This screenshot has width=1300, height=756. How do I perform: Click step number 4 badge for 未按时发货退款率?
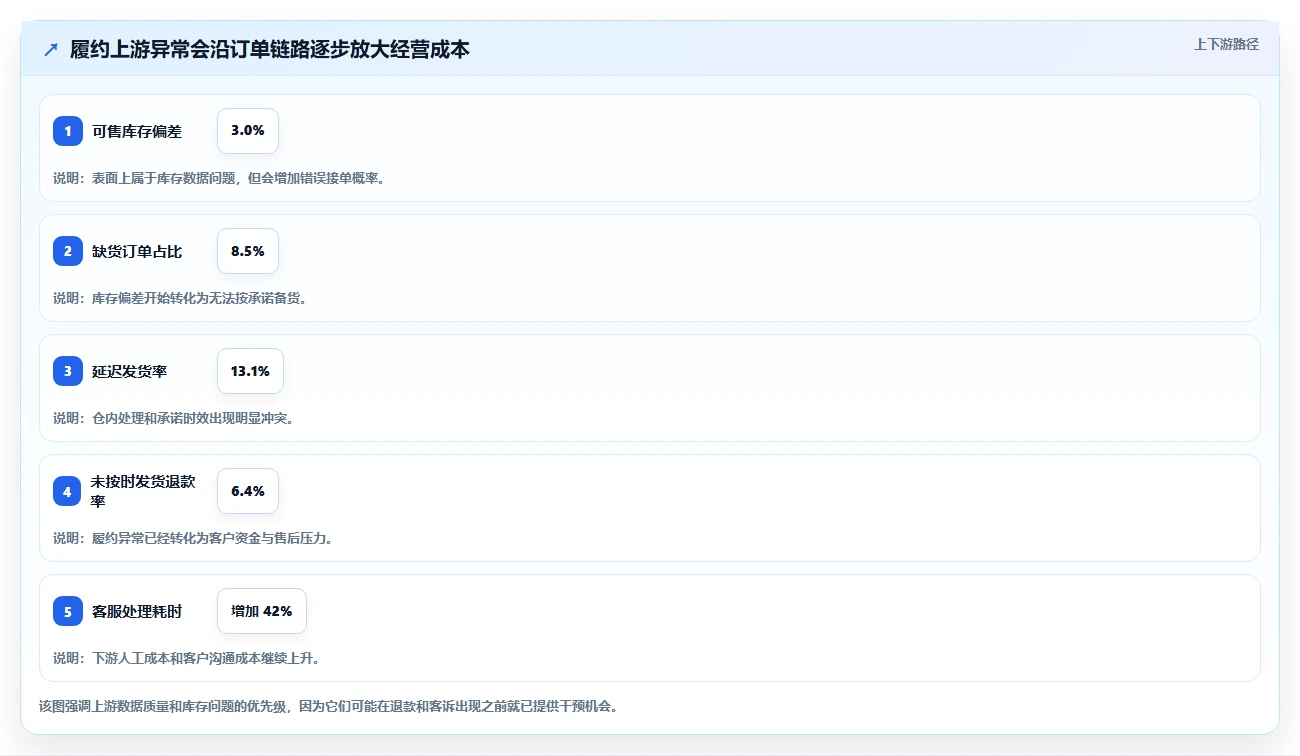click(x=68, y=491)
